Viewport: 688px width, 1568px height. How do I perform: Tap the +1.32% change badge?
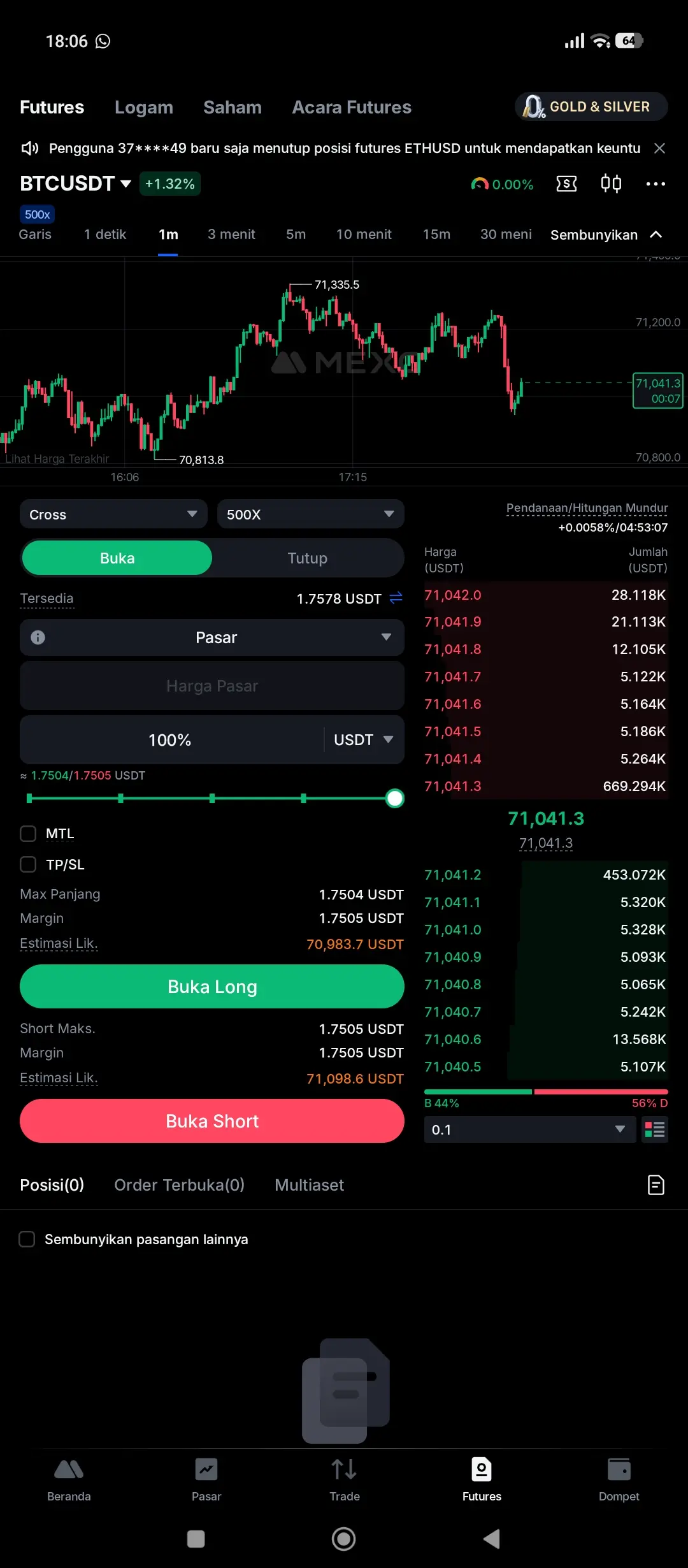point(169,184)
